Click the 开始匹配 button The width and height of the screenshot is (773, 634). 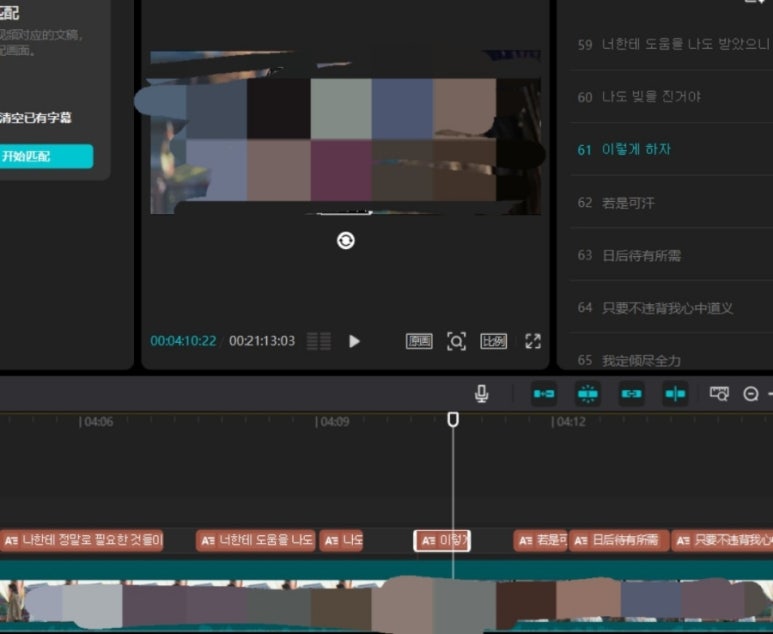(x=45, y=156)
